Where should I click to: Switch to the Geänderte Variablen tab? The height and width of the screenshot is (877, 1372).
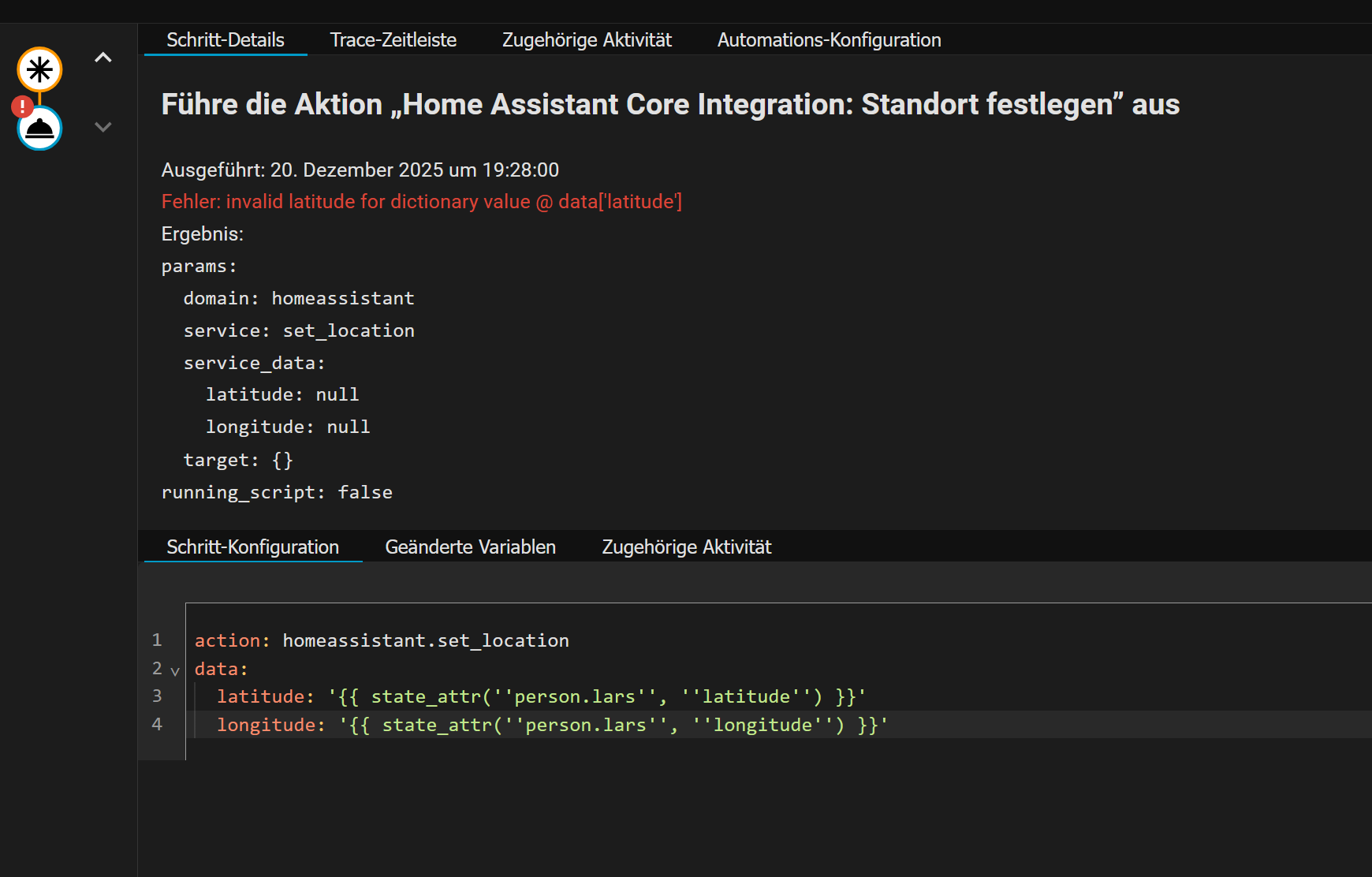coord(470,547)
